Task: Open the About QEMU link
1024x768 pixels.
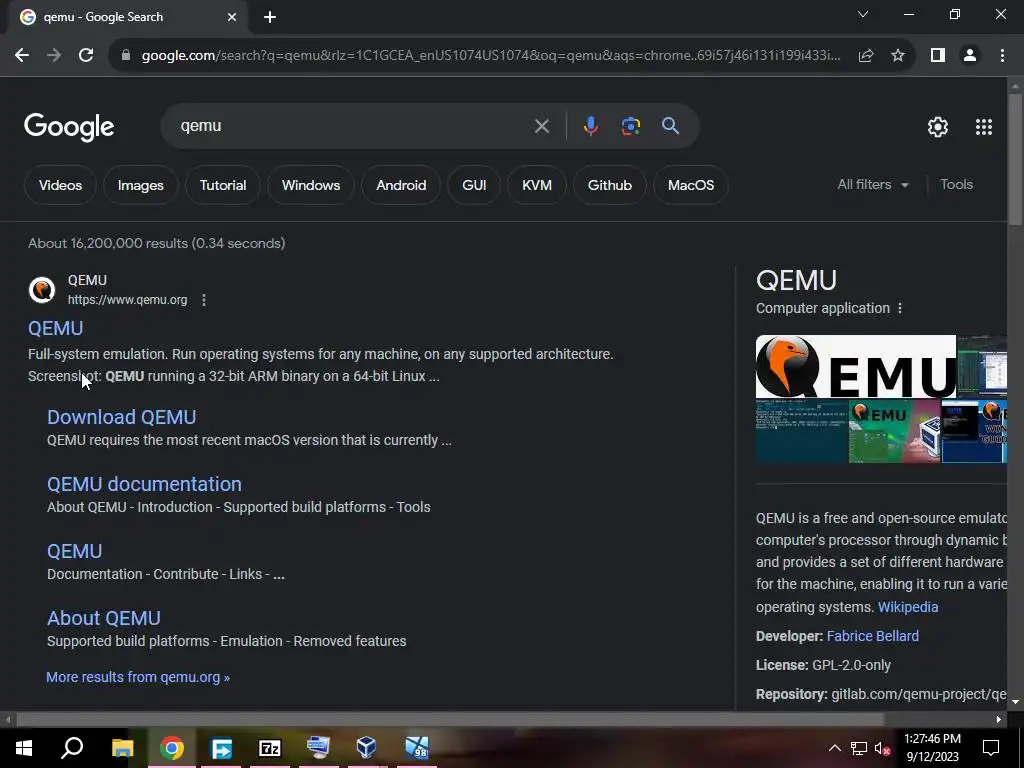Action: (104, 618)
